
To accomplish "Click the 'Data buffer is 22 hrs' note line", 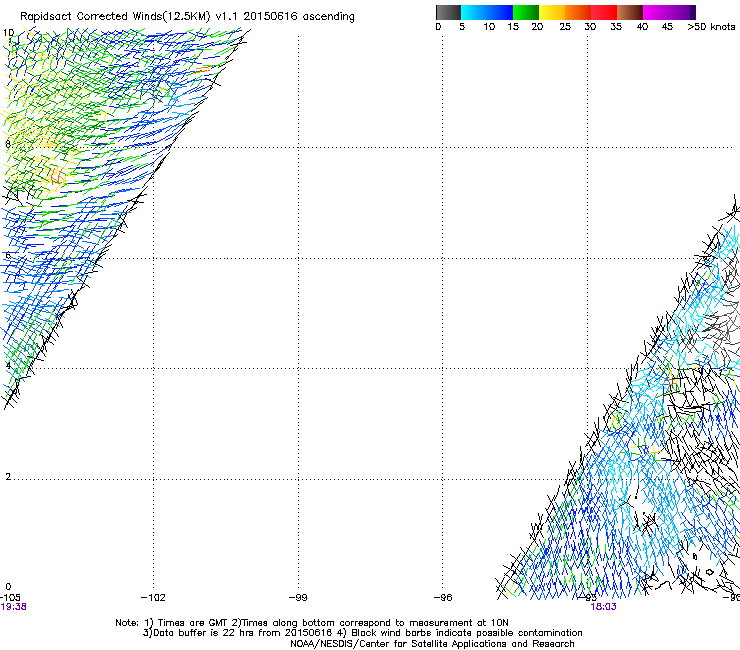I will (x=362, y=633).
